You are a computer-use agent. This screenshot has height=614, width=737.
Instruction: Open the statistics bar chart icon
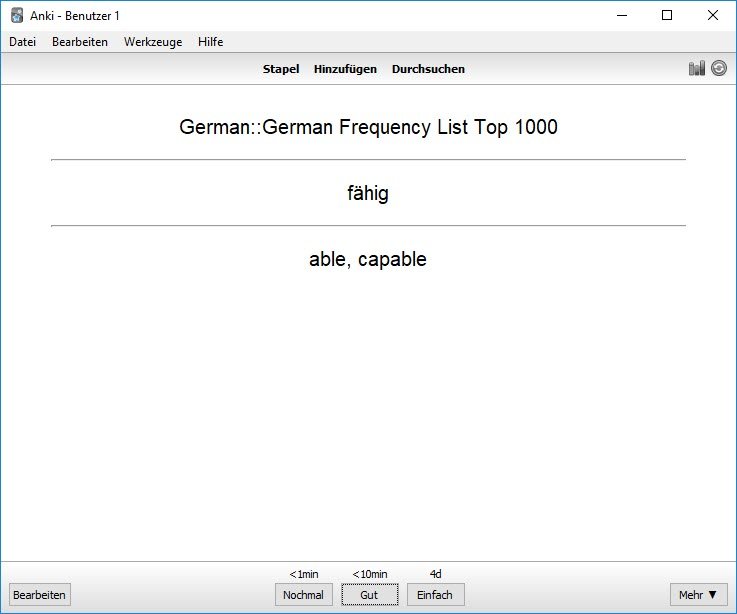(697, 69)
